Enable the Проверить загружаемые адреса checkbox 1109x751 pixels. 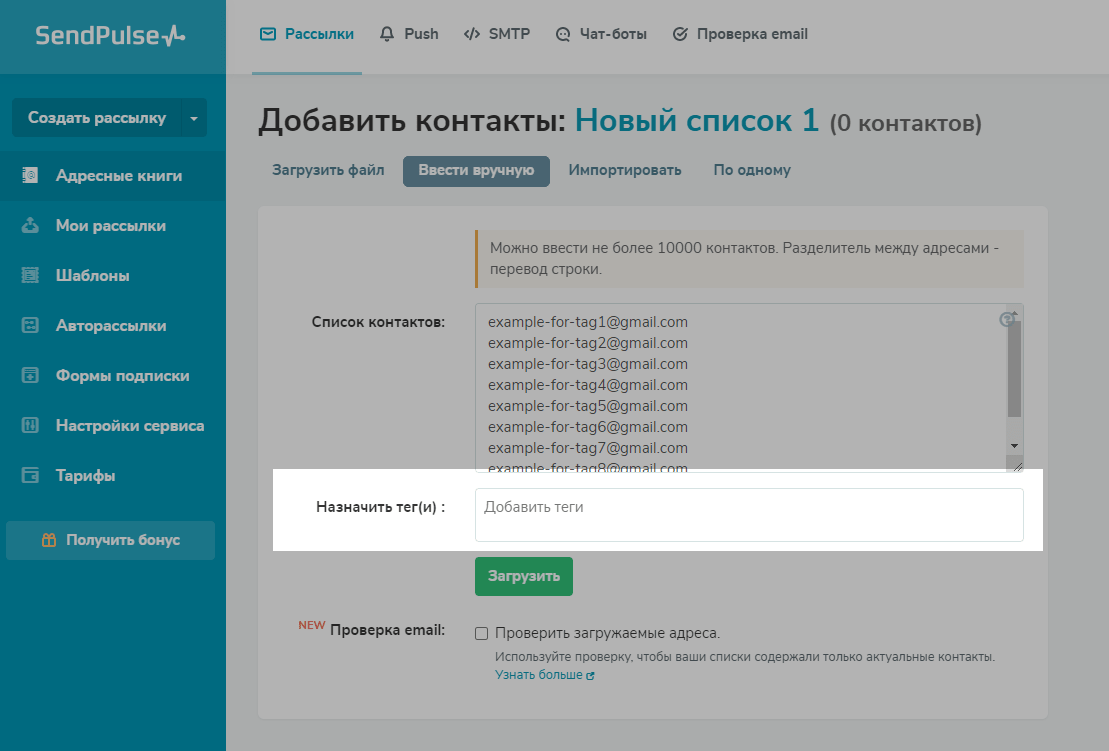(482, 633)
